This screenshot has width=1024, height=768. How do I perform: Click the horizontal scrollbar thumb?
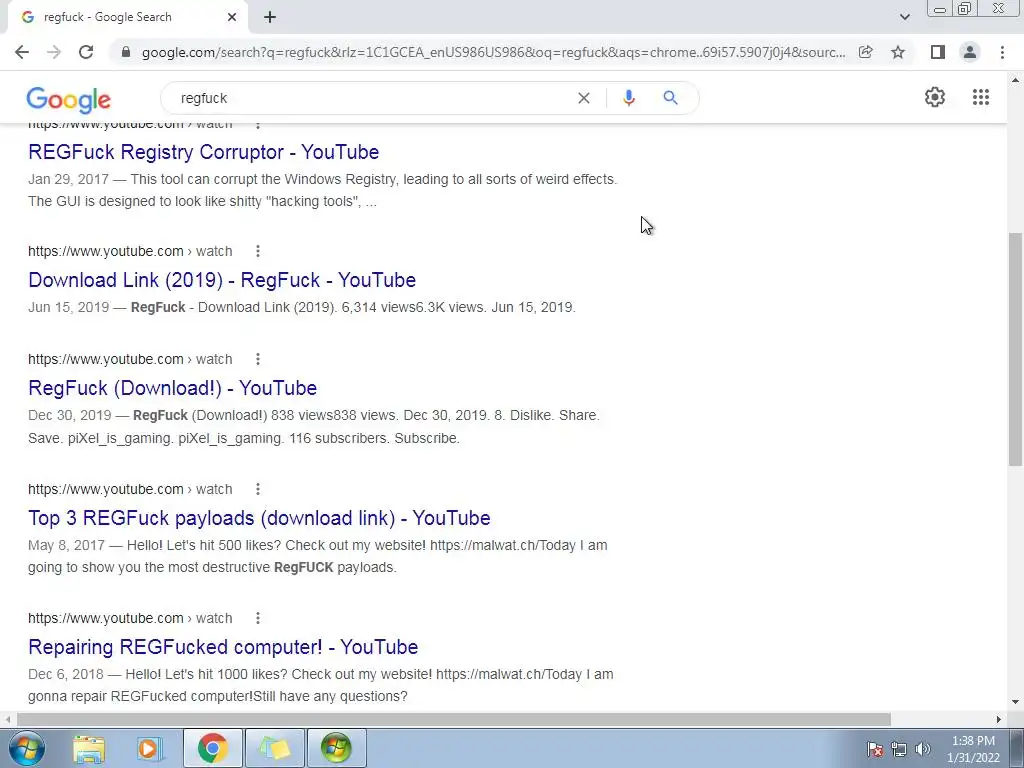454,719
